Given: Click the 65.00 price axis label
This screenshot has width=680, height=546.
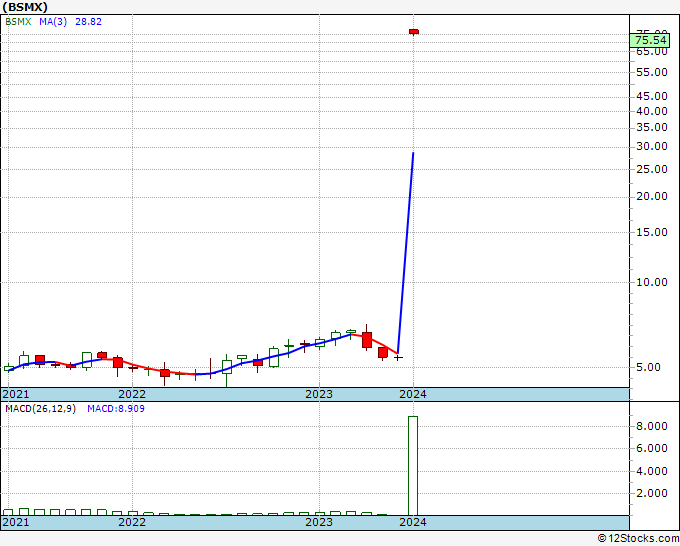Looking at the screenshot, I should (651, 52).
